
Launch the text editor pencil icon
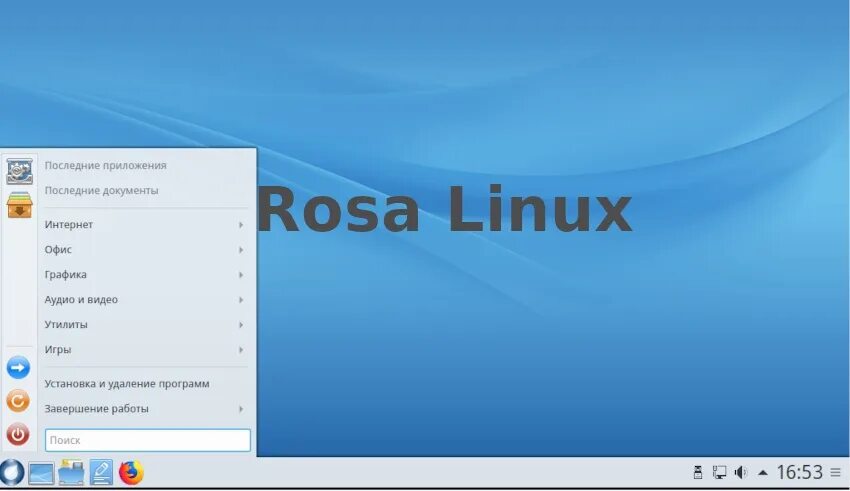coord(101,473)
